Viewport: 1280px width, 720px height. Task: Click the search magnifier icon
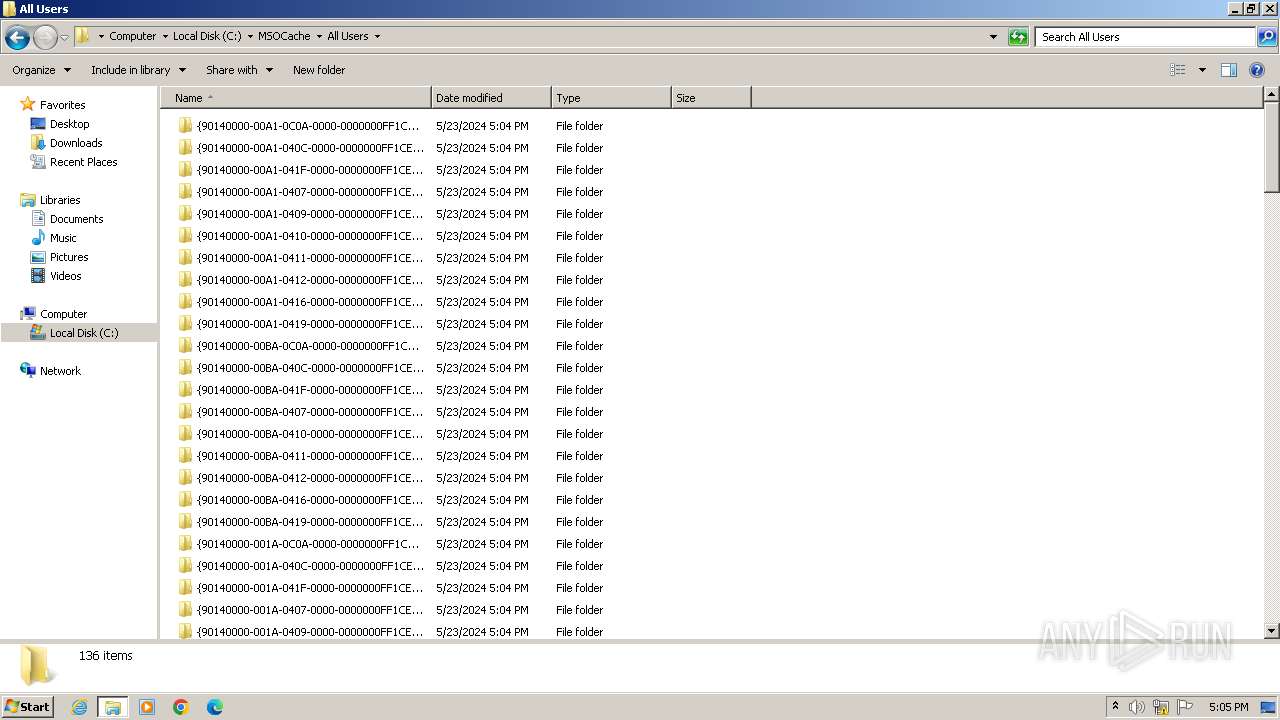1267,37
